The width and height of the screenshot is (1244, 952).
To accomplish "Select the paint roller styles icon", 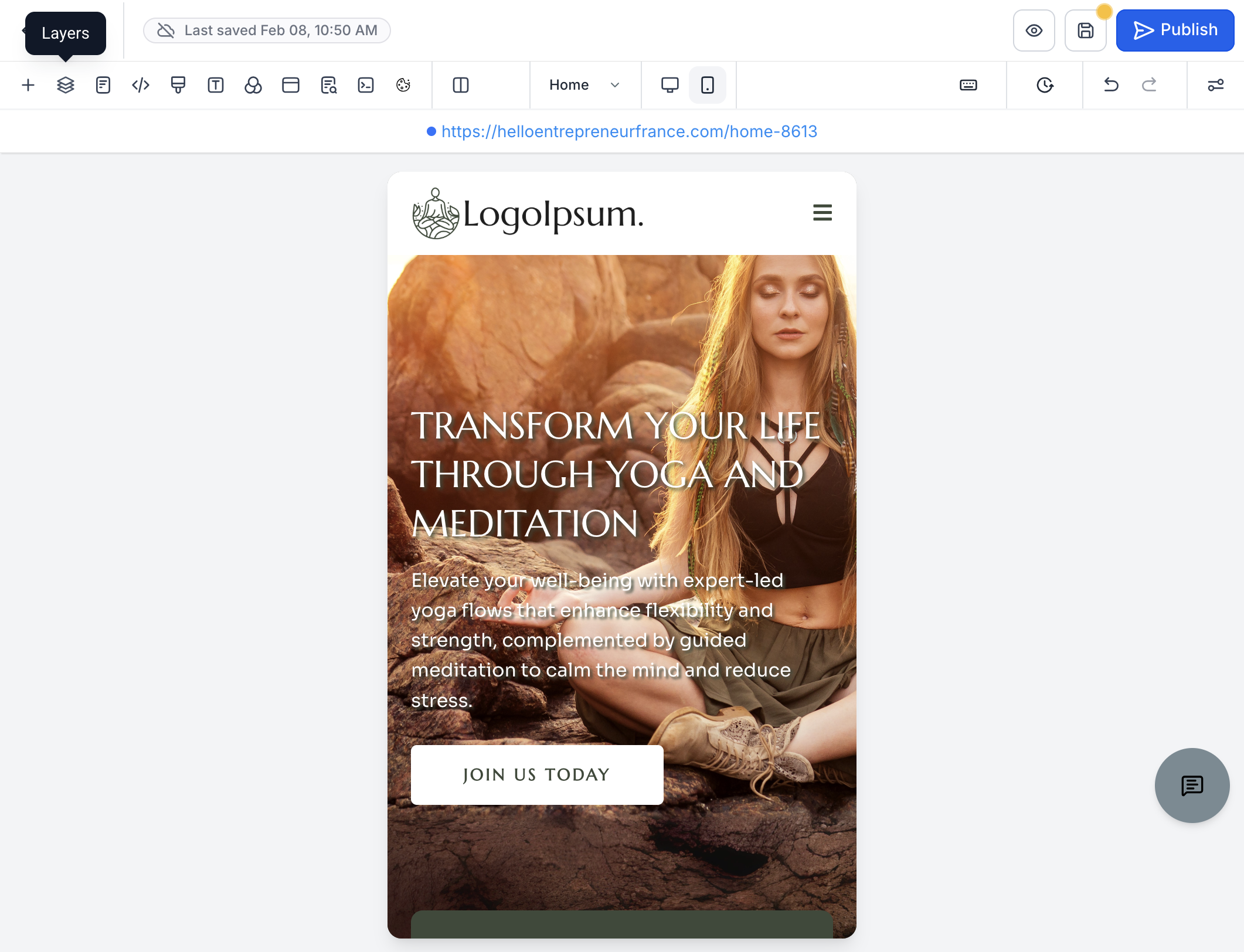I will click(x=178, y=85).
